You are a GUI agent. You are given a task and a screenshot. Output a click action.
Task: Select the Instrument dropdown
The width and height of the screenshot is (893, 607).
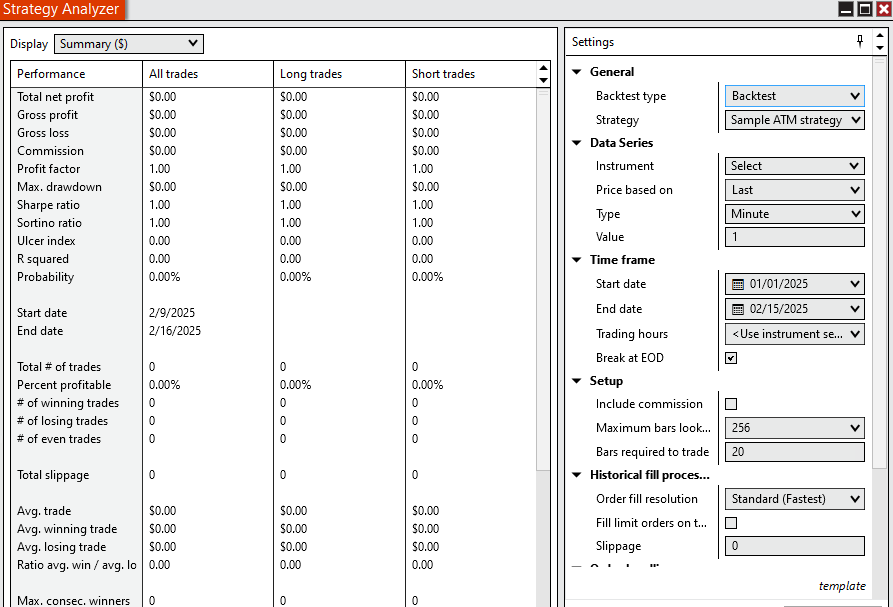795,166
